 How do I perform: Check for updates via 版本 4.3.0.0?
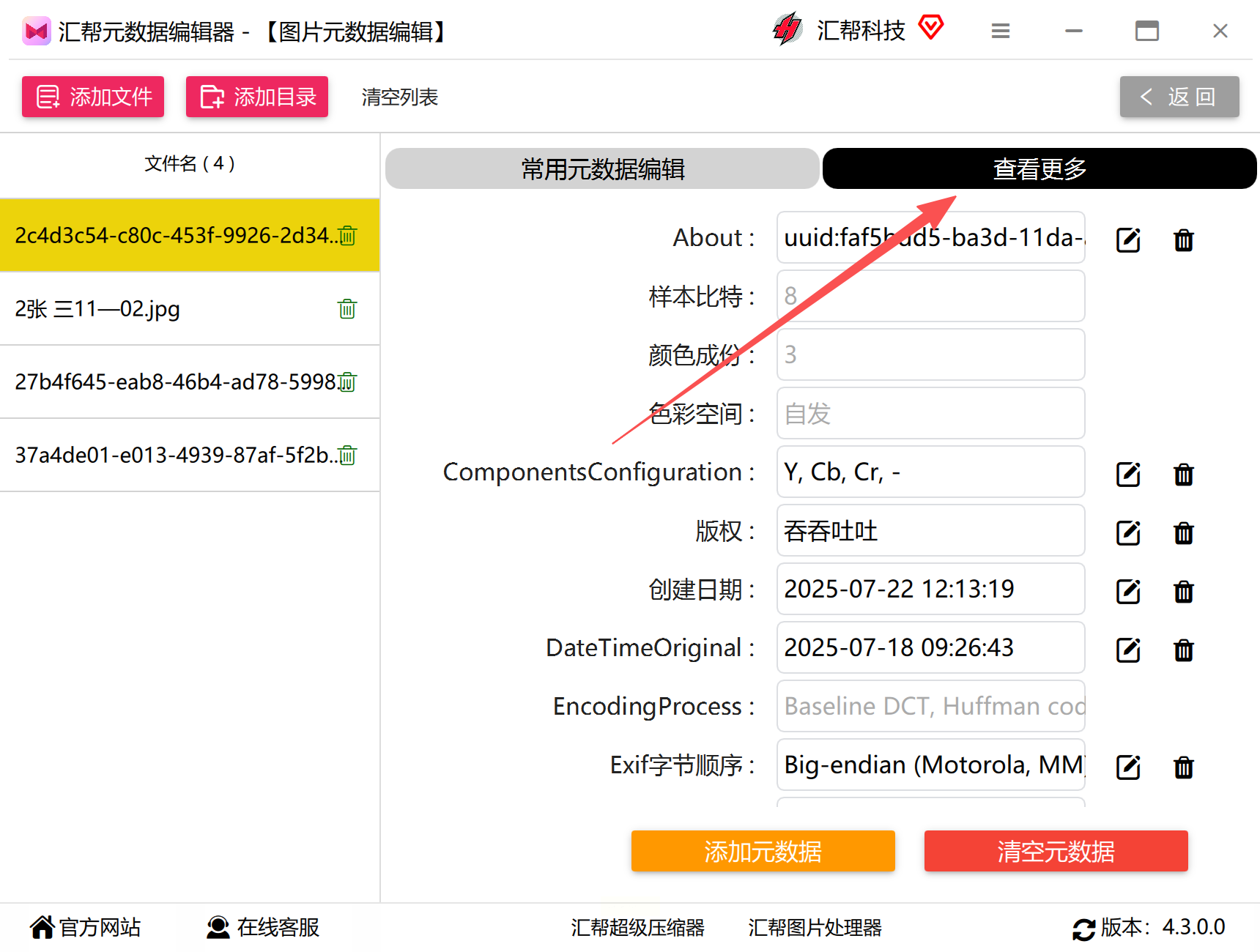(x=1149, y=928)
